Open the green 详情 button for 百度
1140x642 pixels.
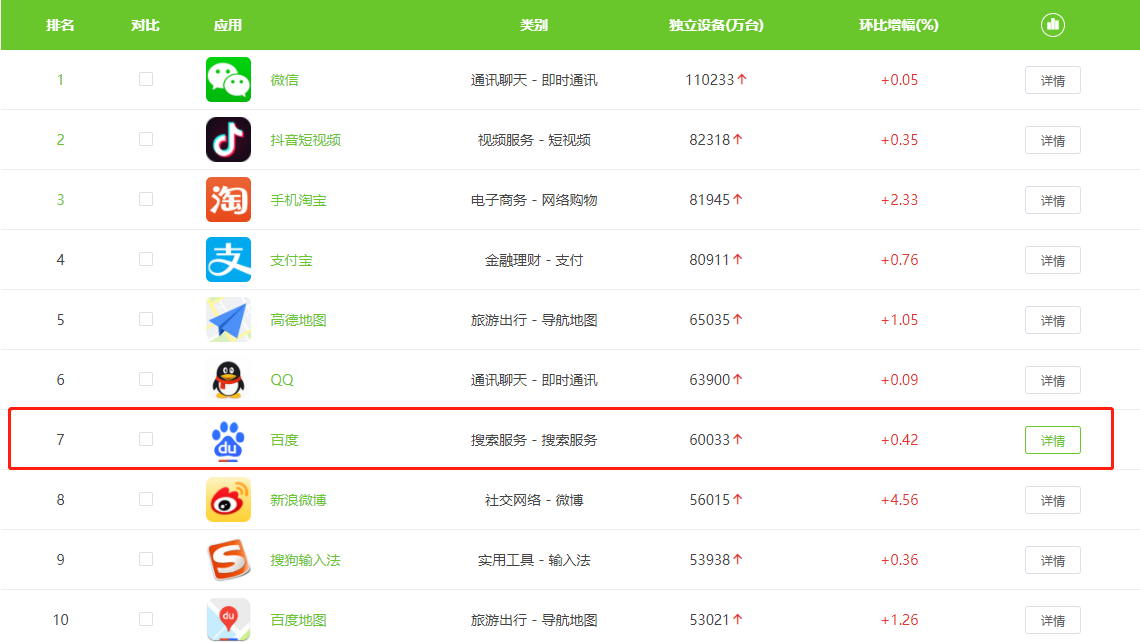pyautogui.click(x=1052, y=440)
